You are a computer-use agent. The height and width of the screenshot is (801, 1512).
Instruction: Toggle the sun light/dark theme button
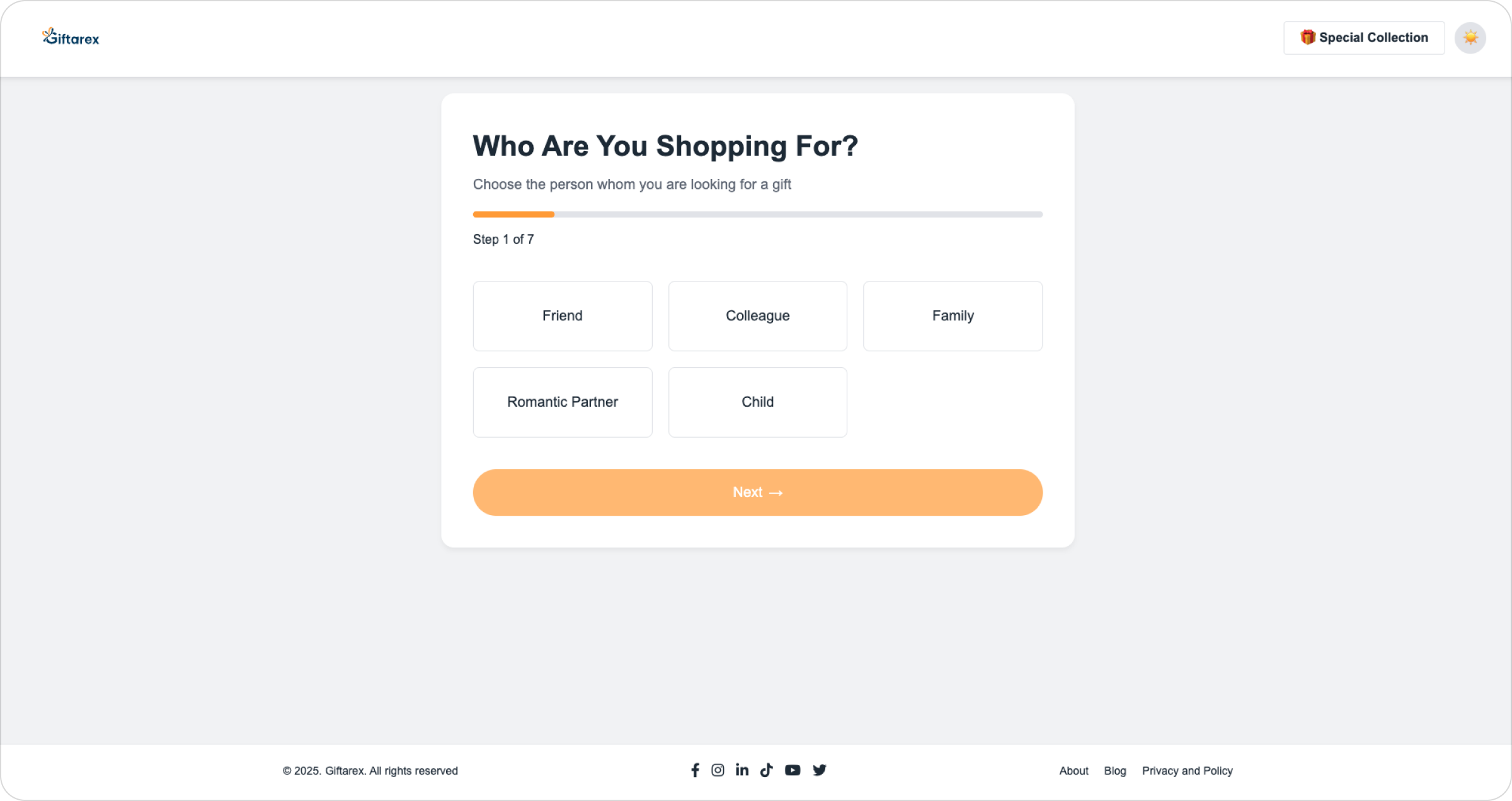[x=1470, y=38]
